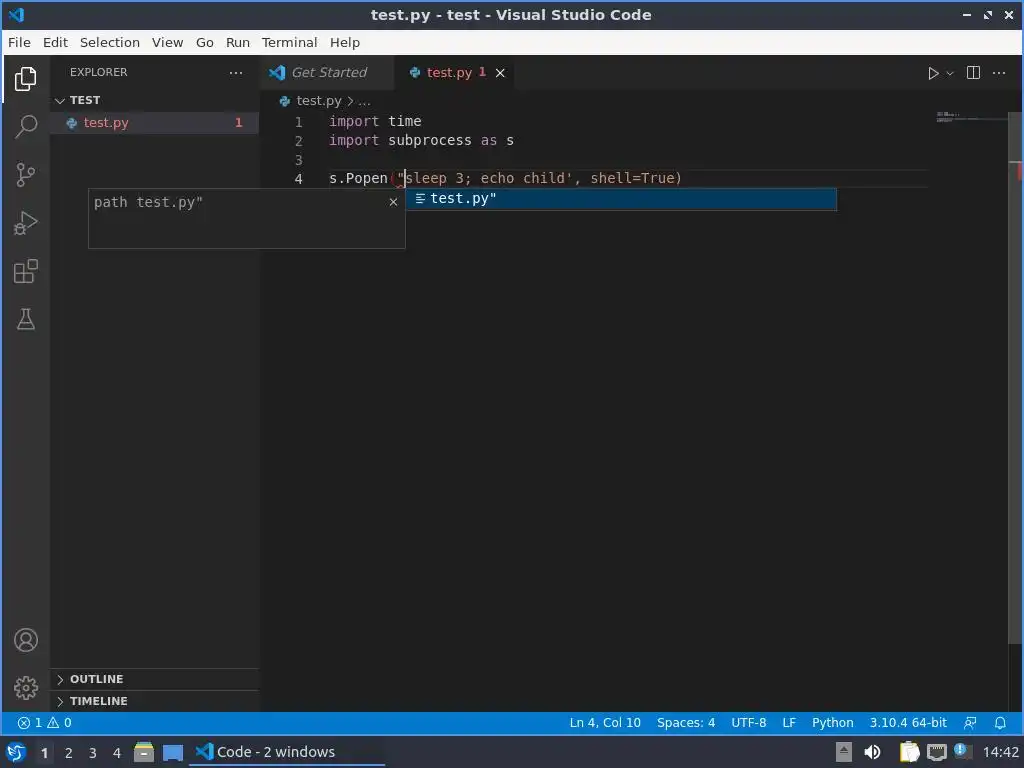This screenshot has height=768, width=1024.
Task: Close the suggestion details widget
Action: pos(393,202)
